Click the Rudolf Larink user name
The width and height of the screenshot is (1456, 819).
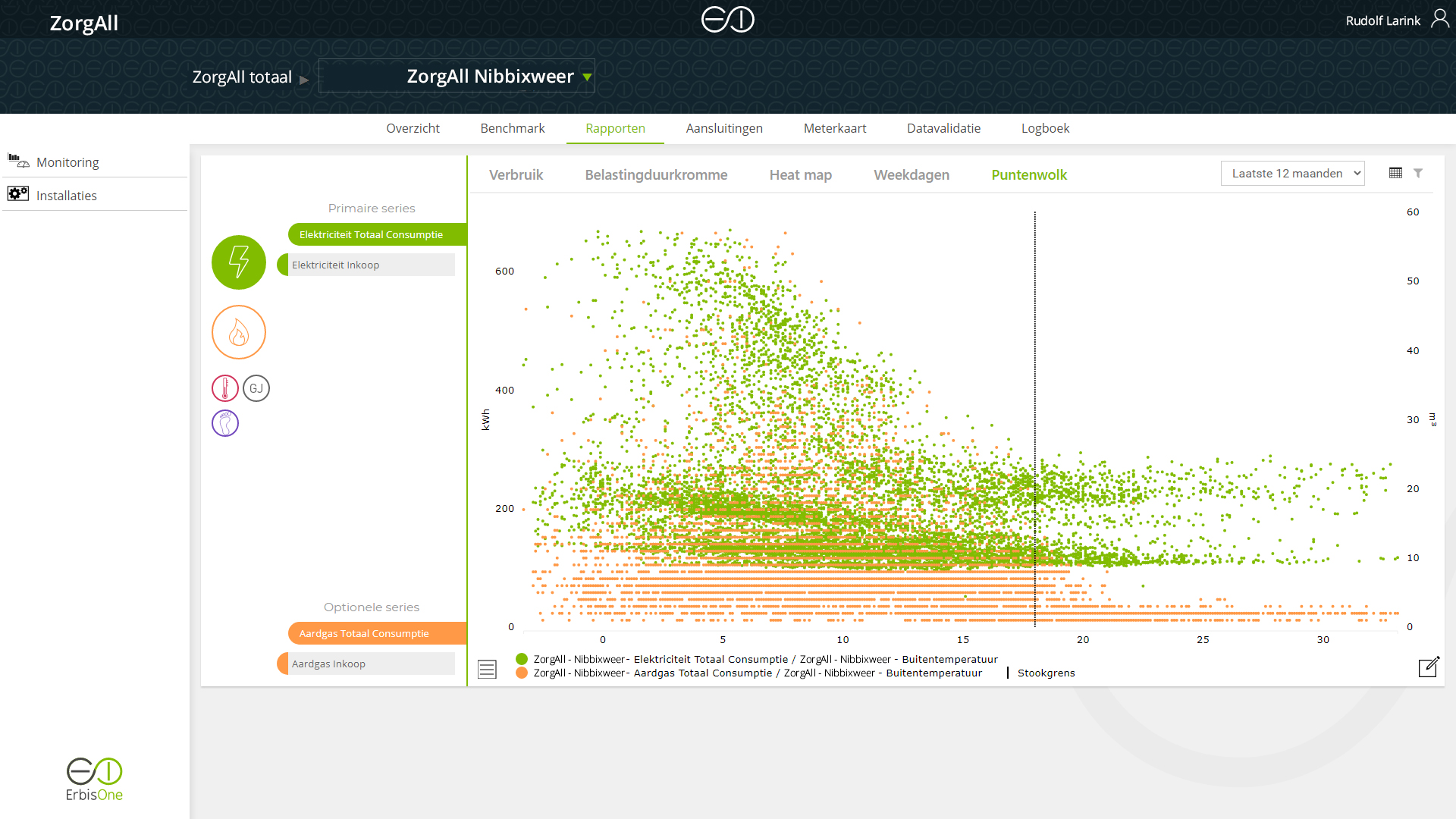[1382, 20]
